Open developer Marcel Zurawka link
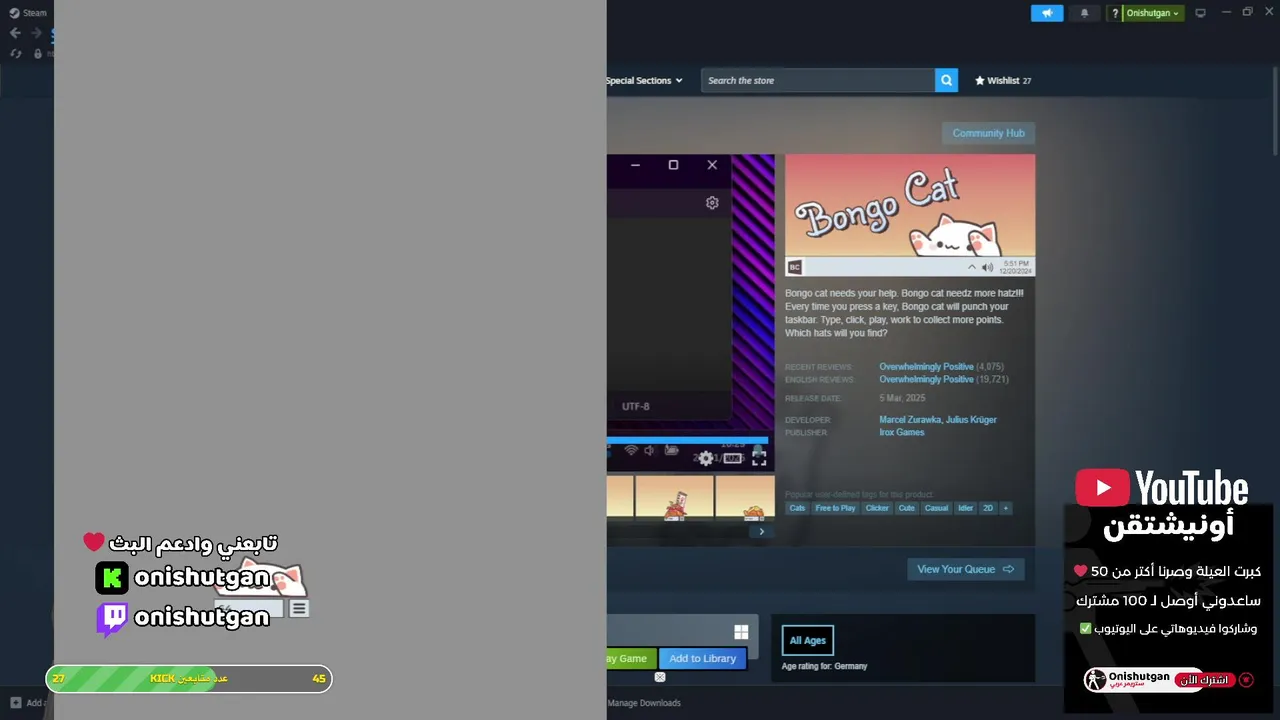The image size is (1280, 720). 910,420
